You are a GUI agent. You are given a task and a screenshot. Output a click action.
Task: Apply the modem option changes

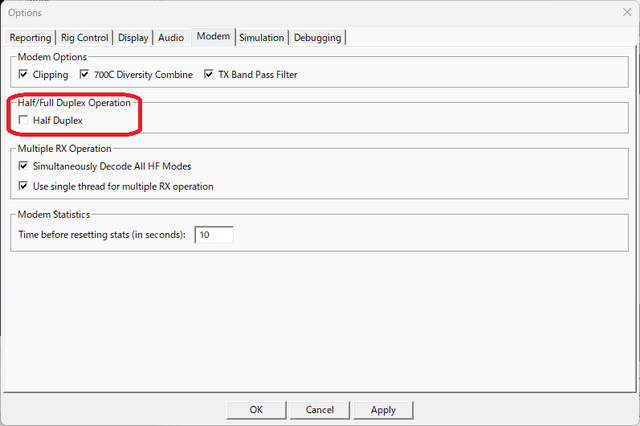383,410
